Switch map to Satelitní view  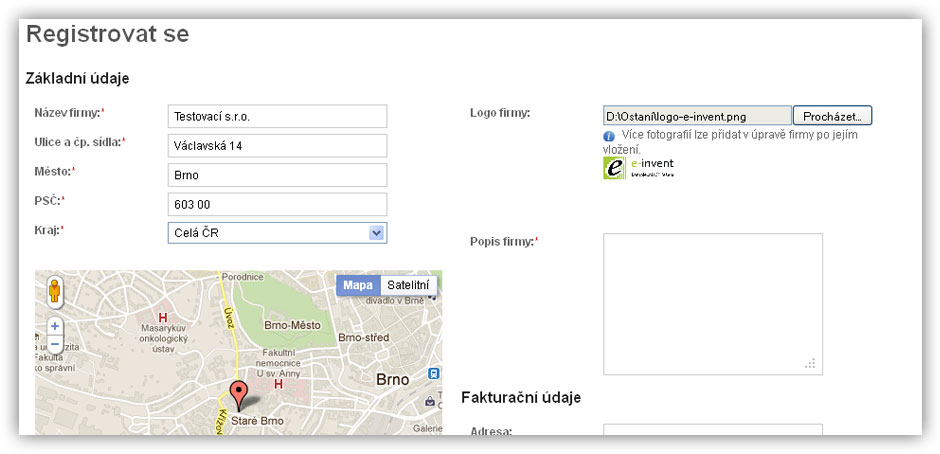point(408,285)
